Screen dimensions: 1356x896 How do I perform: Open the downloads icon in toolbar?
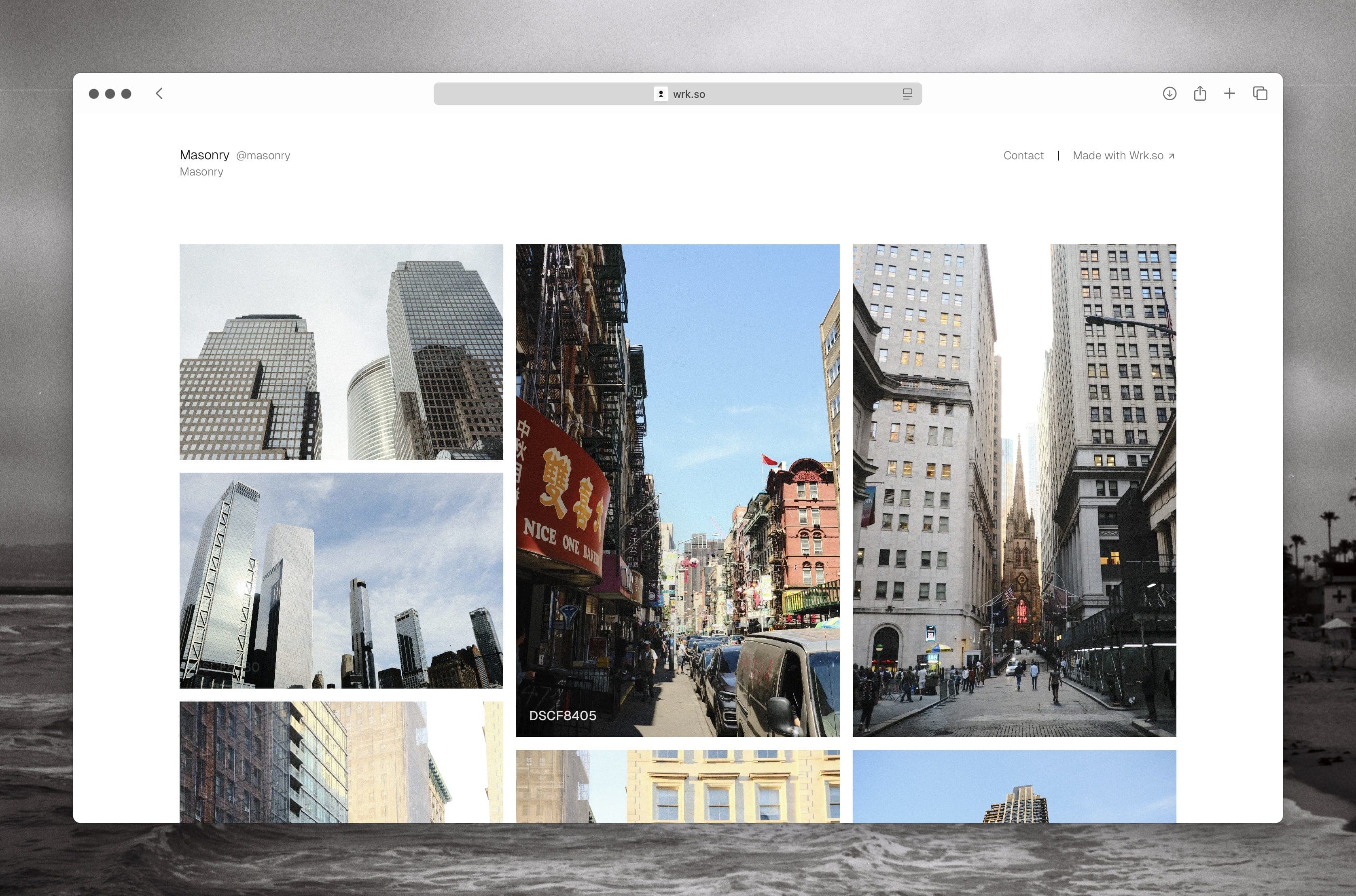pyautogui.click(x=1169, y=93)
